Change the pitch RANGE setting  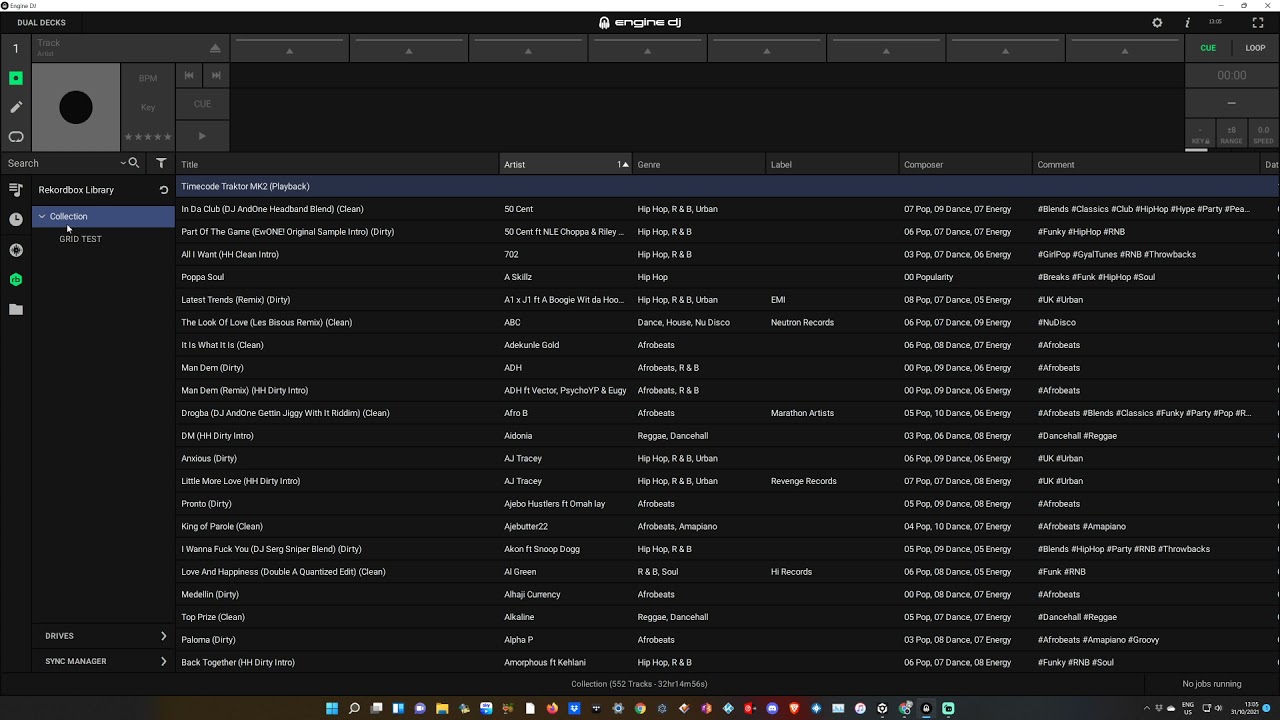click(x=1231, y=135)
